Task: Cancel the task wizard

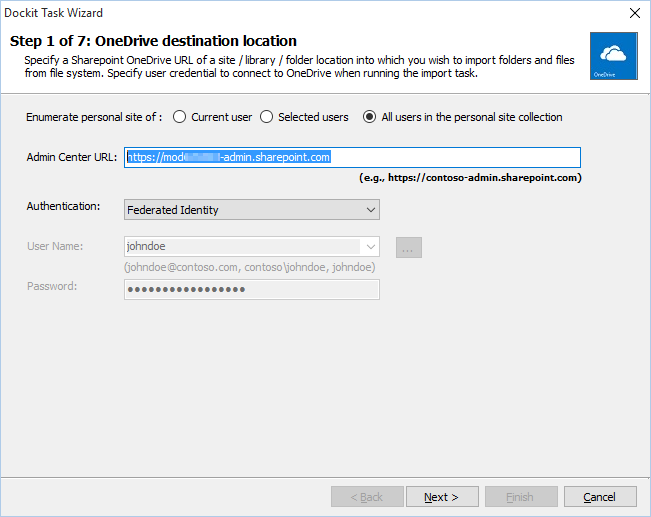Action: point(600,497)
